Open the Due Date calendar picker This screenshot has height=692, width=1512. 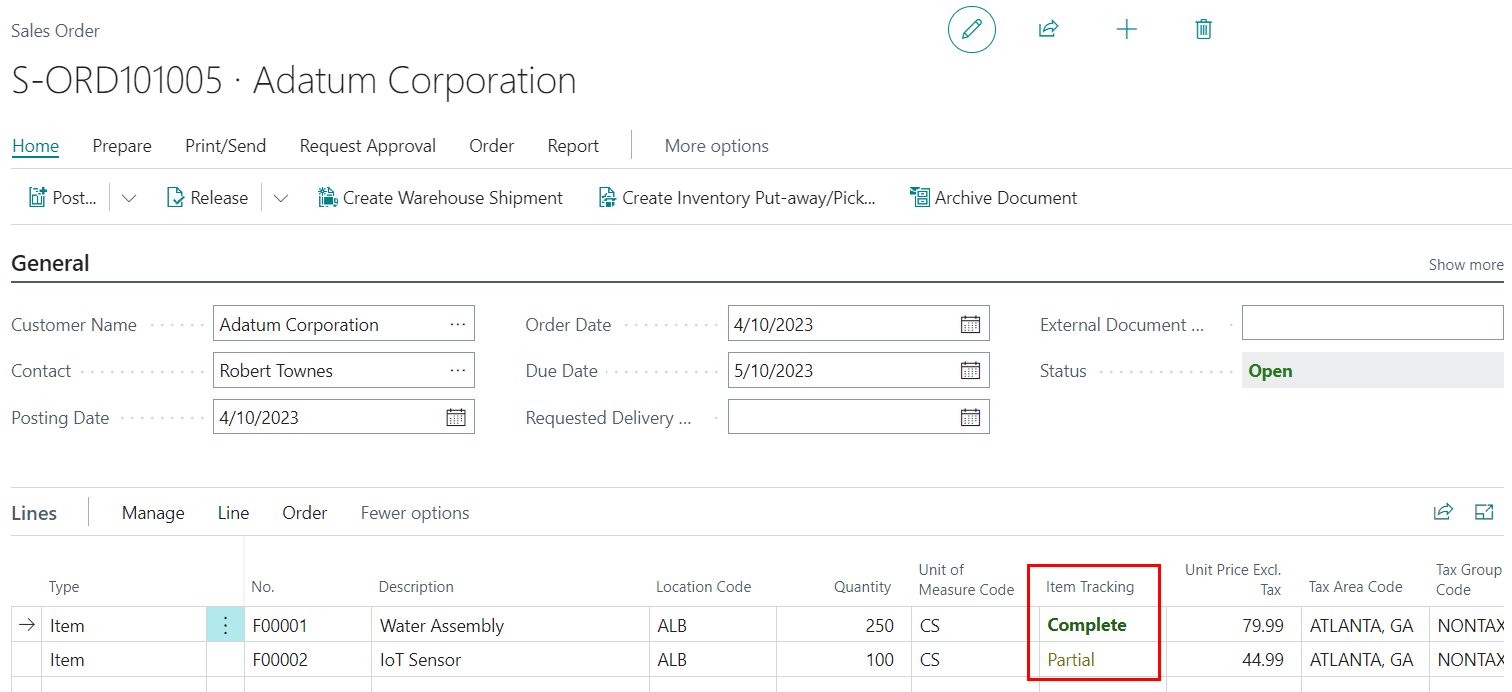[970, 370]
